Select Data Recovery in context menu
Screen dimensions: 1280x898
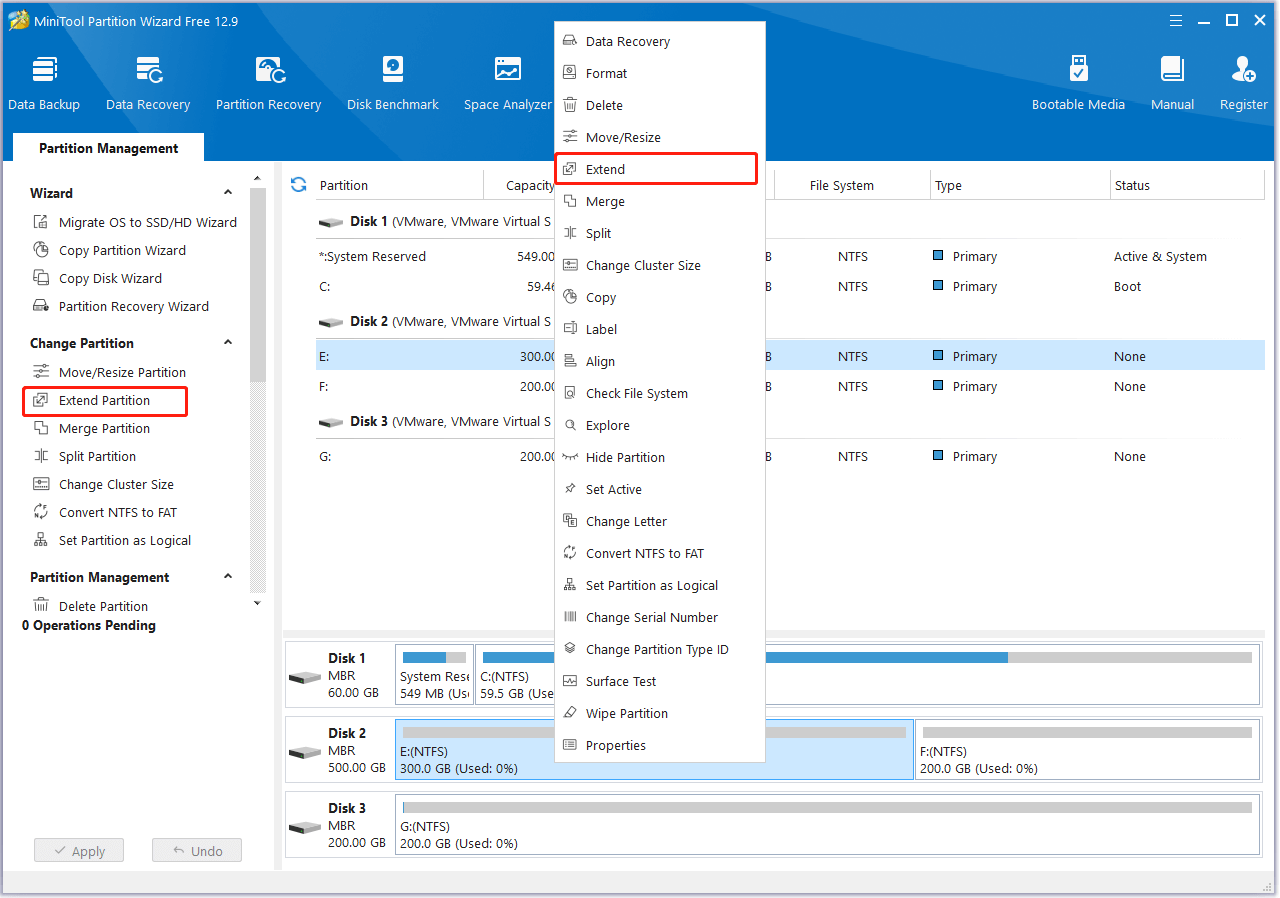pyautogui.click(x=660, y=42)
